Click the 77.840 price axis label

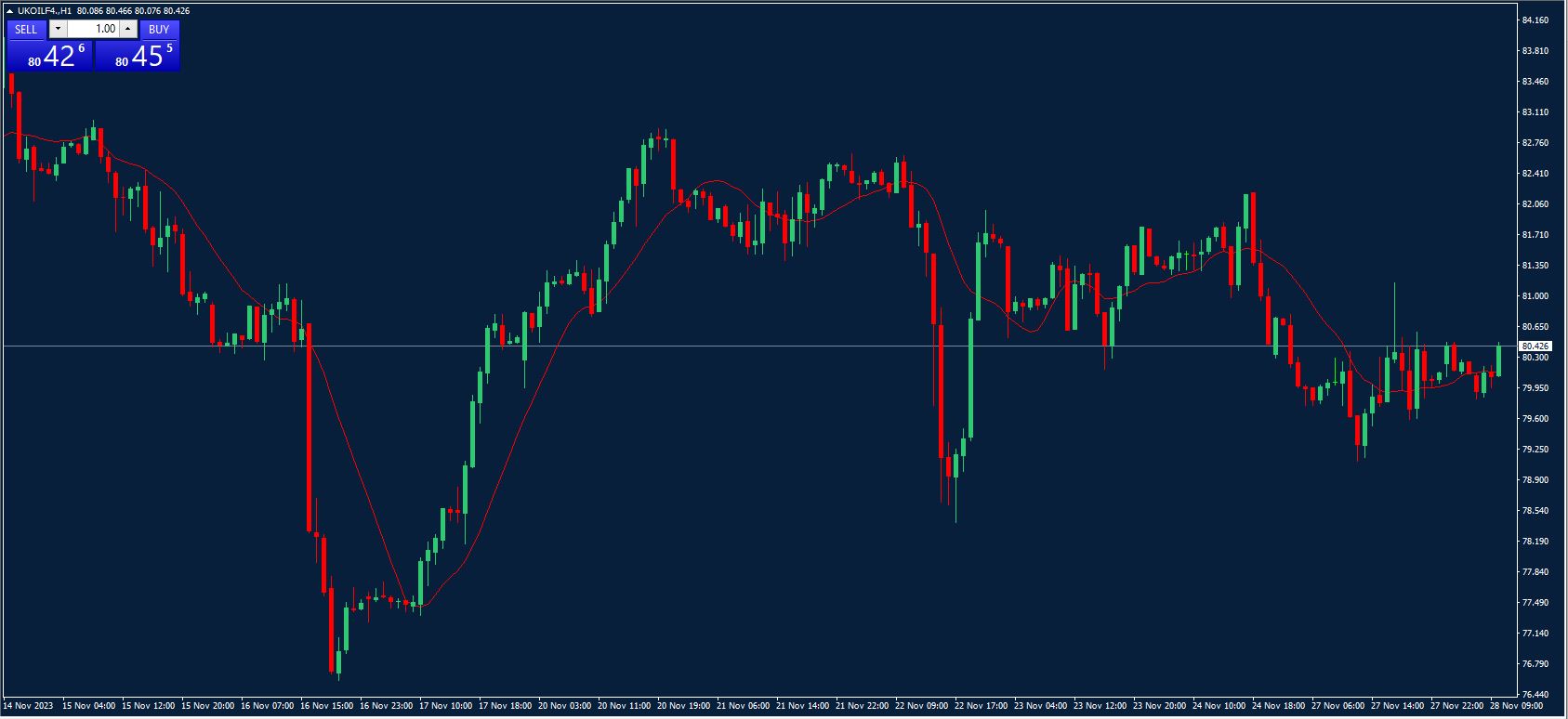click(x=1535, y=572)
